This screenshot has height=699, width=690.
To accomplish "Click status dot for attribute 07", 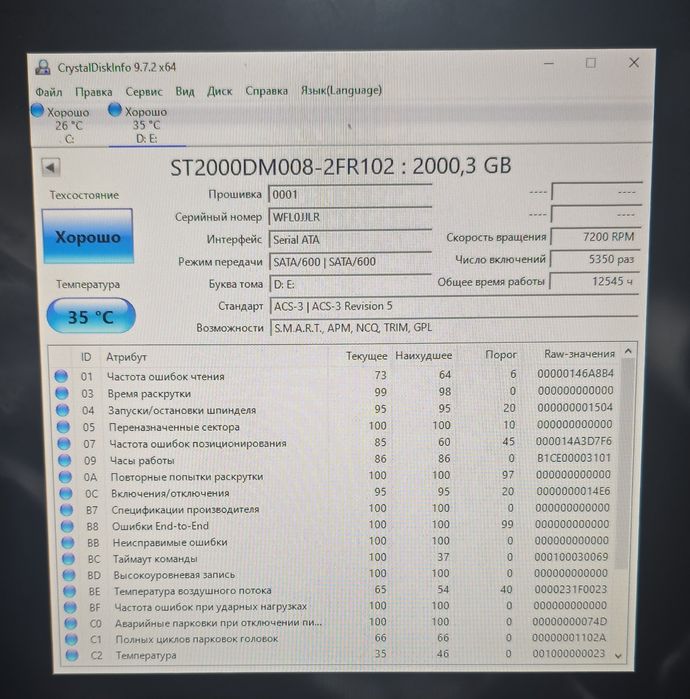I will (x=64, y=444).
